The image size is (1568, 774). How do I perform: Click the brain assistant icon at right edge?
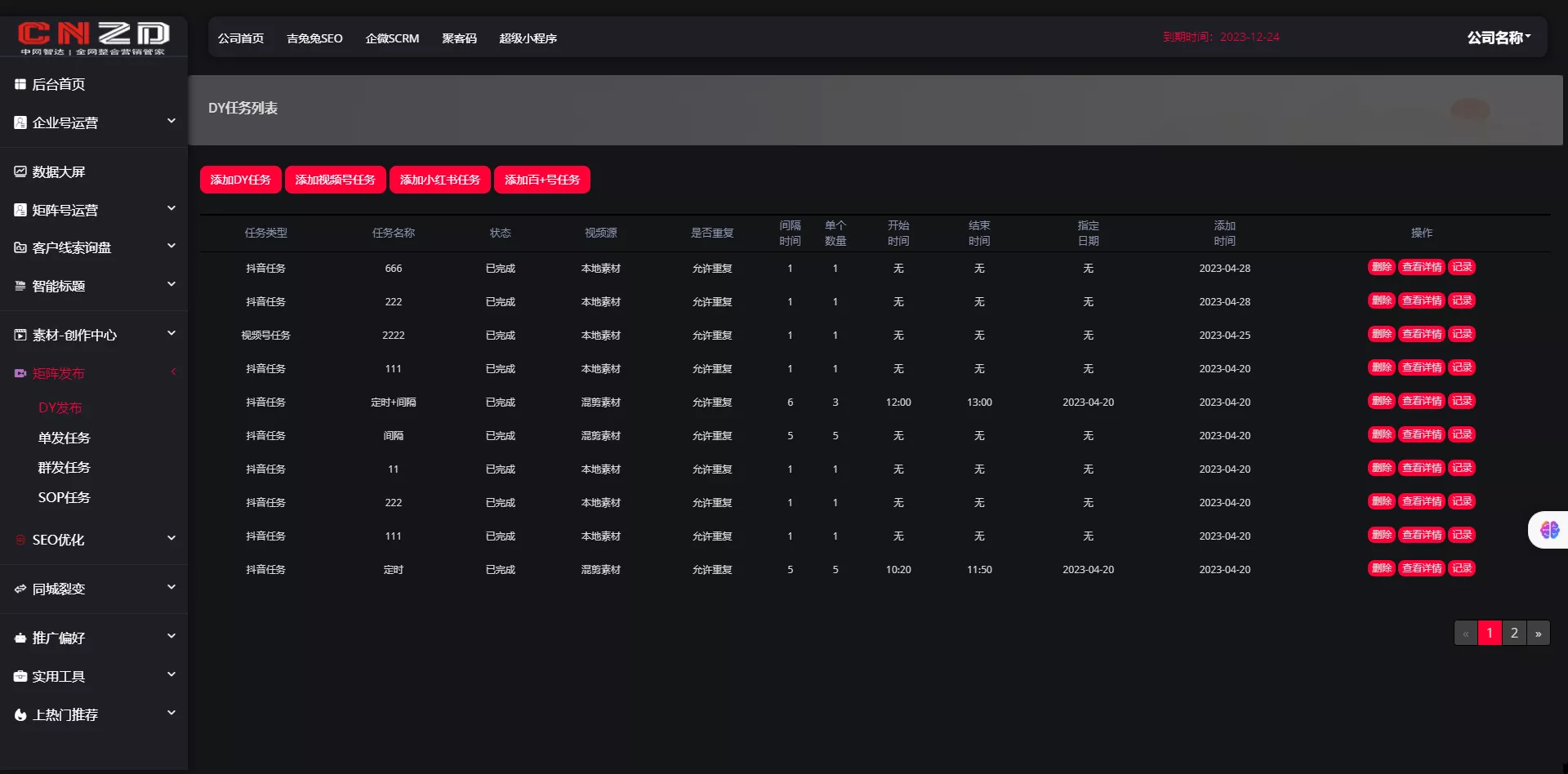point(1549,530)
